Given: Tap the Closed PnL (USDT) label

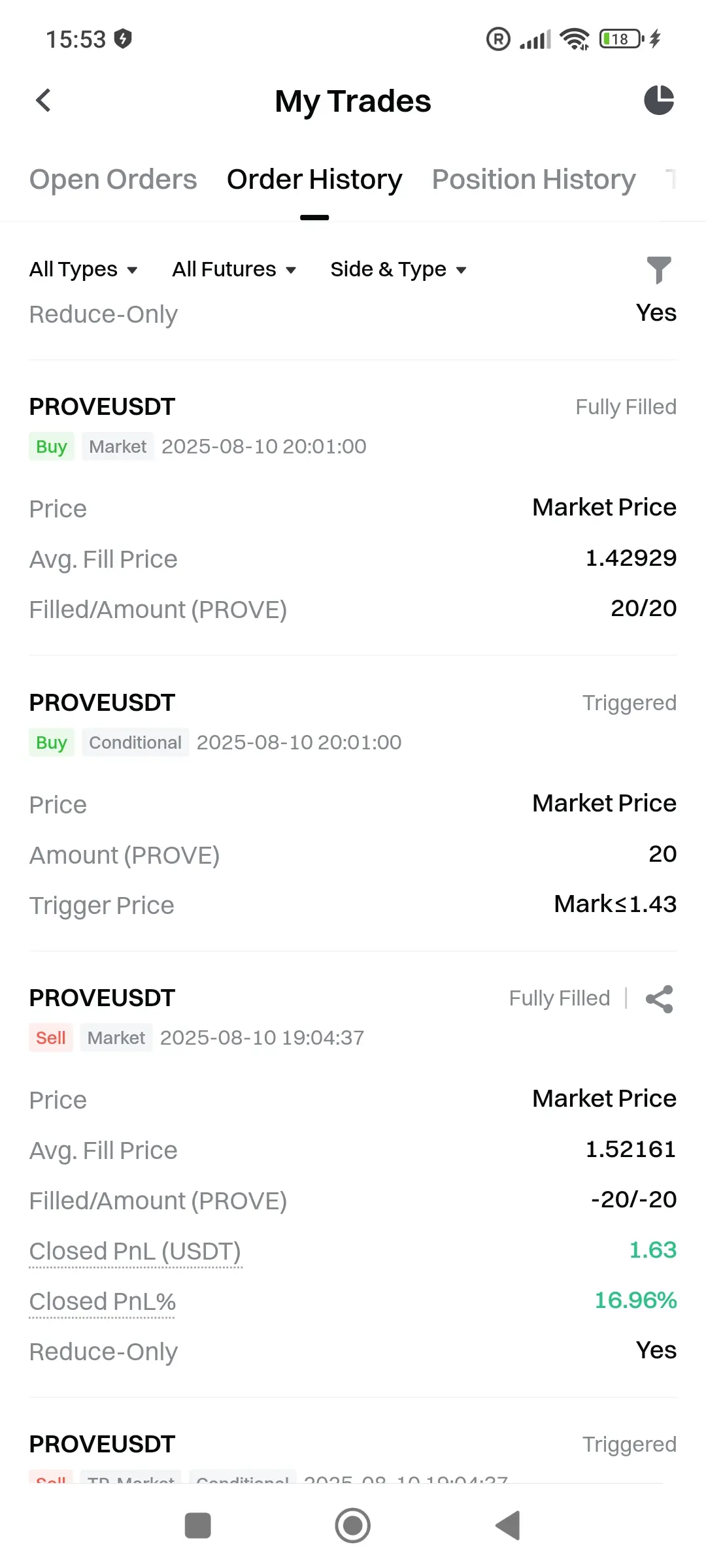Looking at the screenshot, I should [135, 1251].
